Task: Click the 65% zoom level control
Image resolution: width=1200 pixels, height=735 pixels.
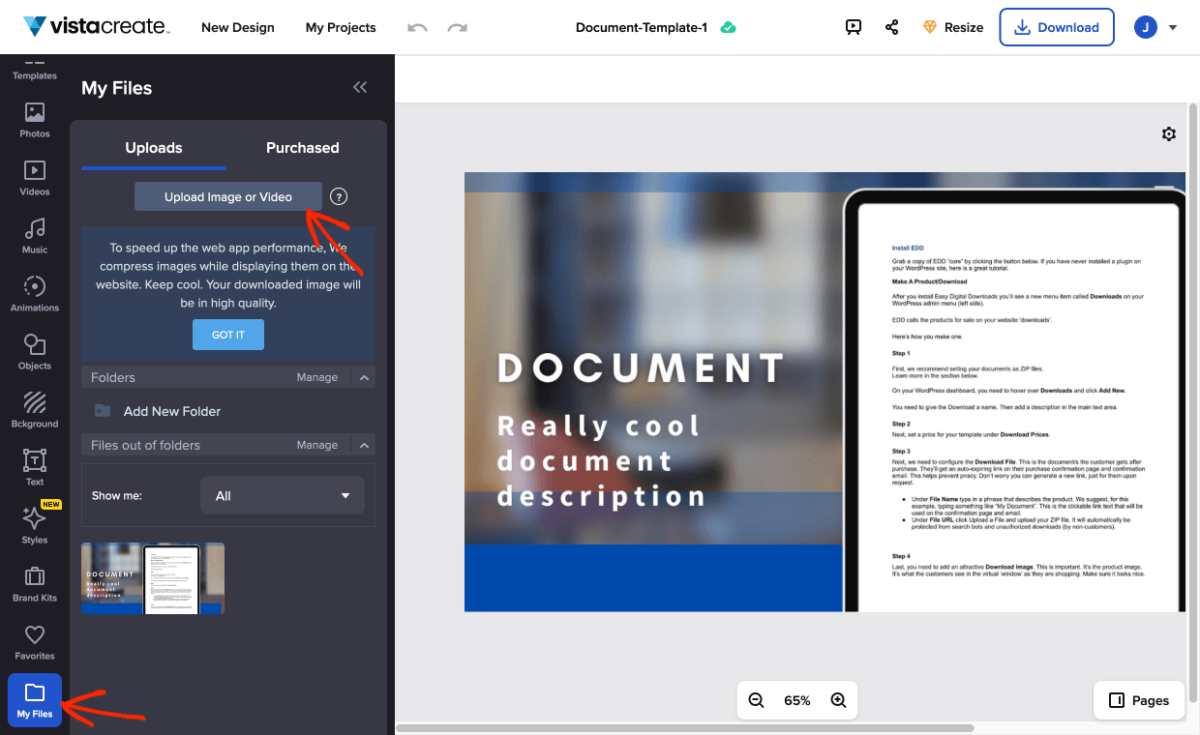Action: coord(797,700)
